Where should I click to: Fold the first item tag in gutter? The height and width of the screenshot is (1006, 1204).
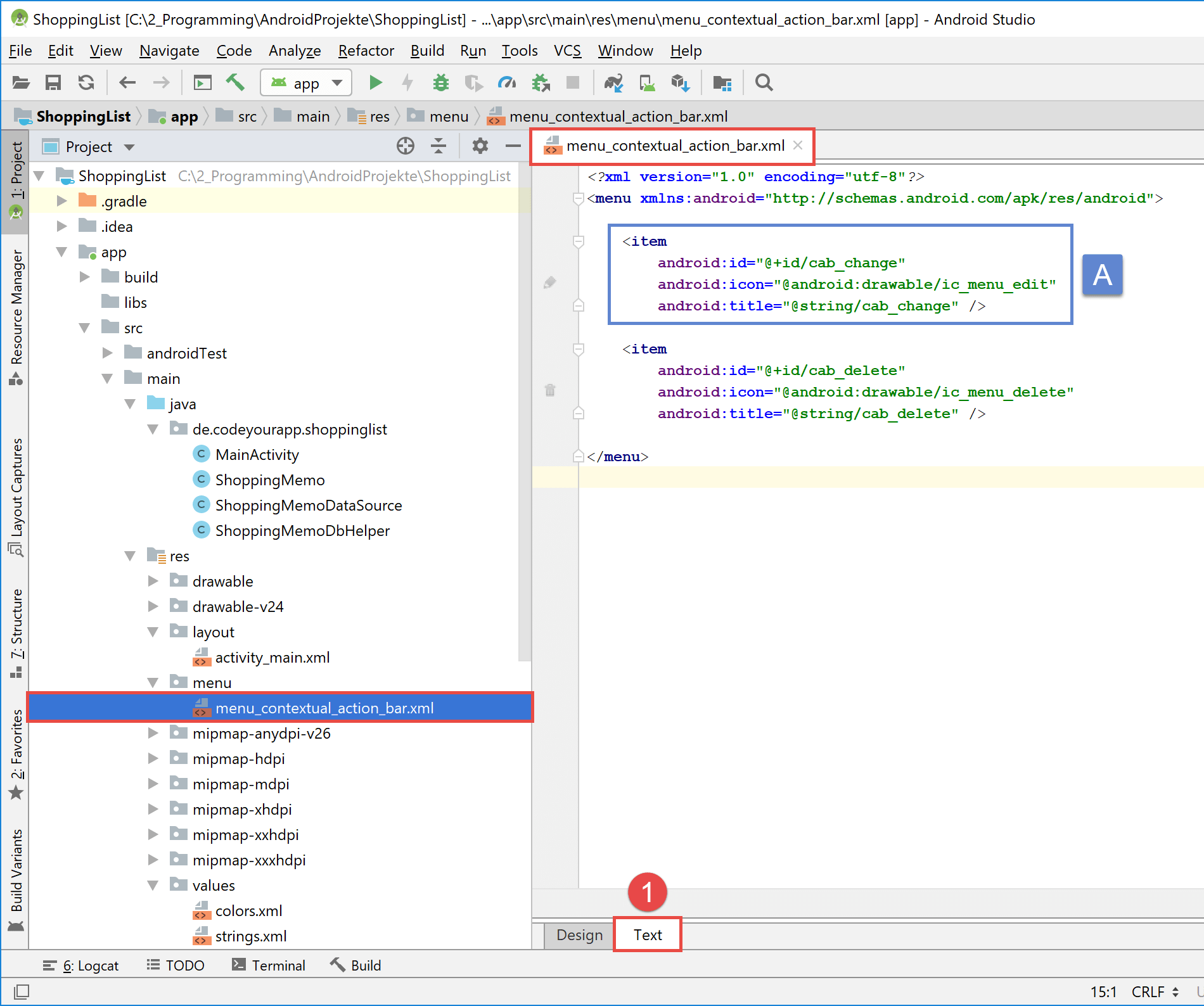click(578, 241)
